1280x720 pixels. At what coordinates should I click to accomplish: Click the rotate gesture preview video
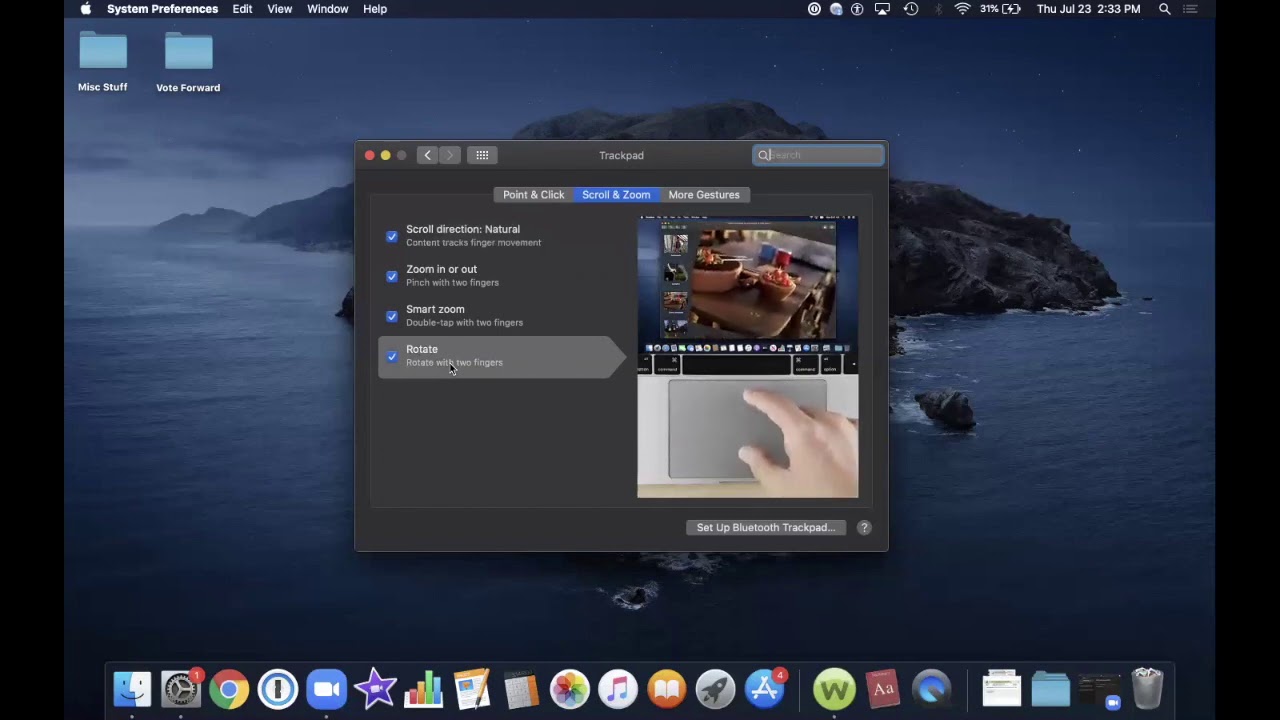click(x=748, y=357)
